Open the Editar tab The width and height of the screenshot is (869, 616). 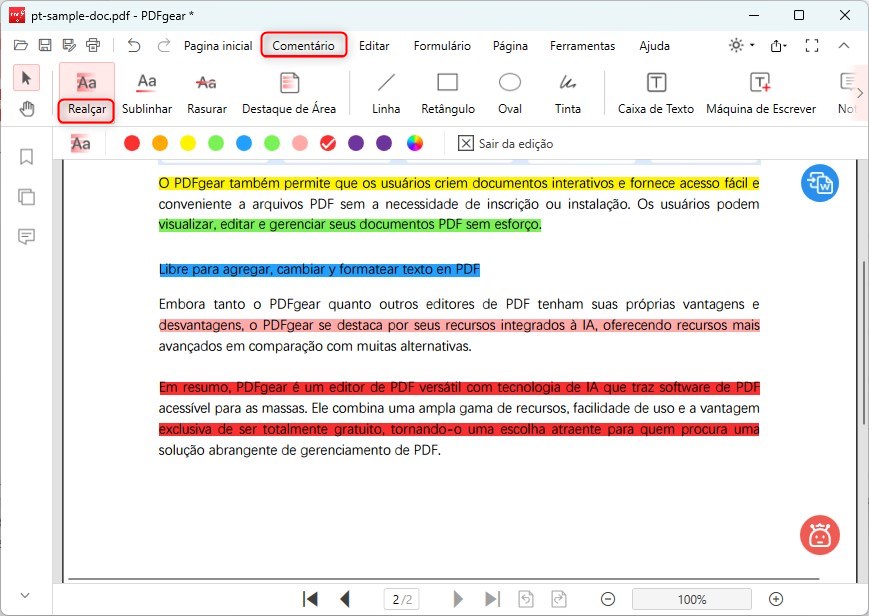(x=374, y=46)
